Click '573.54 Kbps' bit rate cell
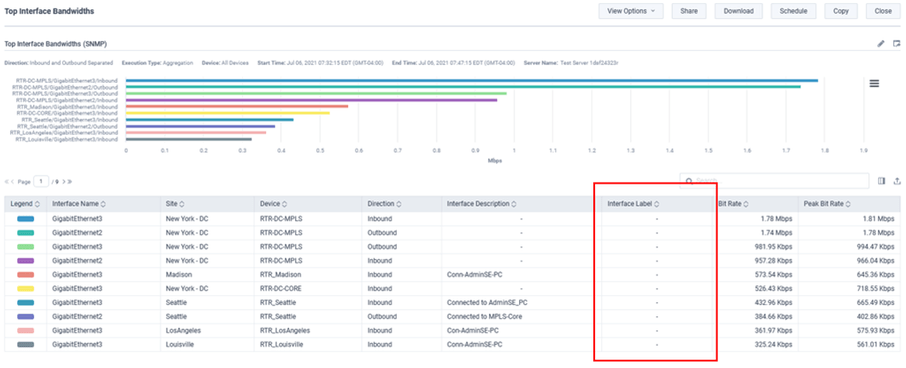The width and height of the screenshot is (906, 368). click(x=773, y=274)
